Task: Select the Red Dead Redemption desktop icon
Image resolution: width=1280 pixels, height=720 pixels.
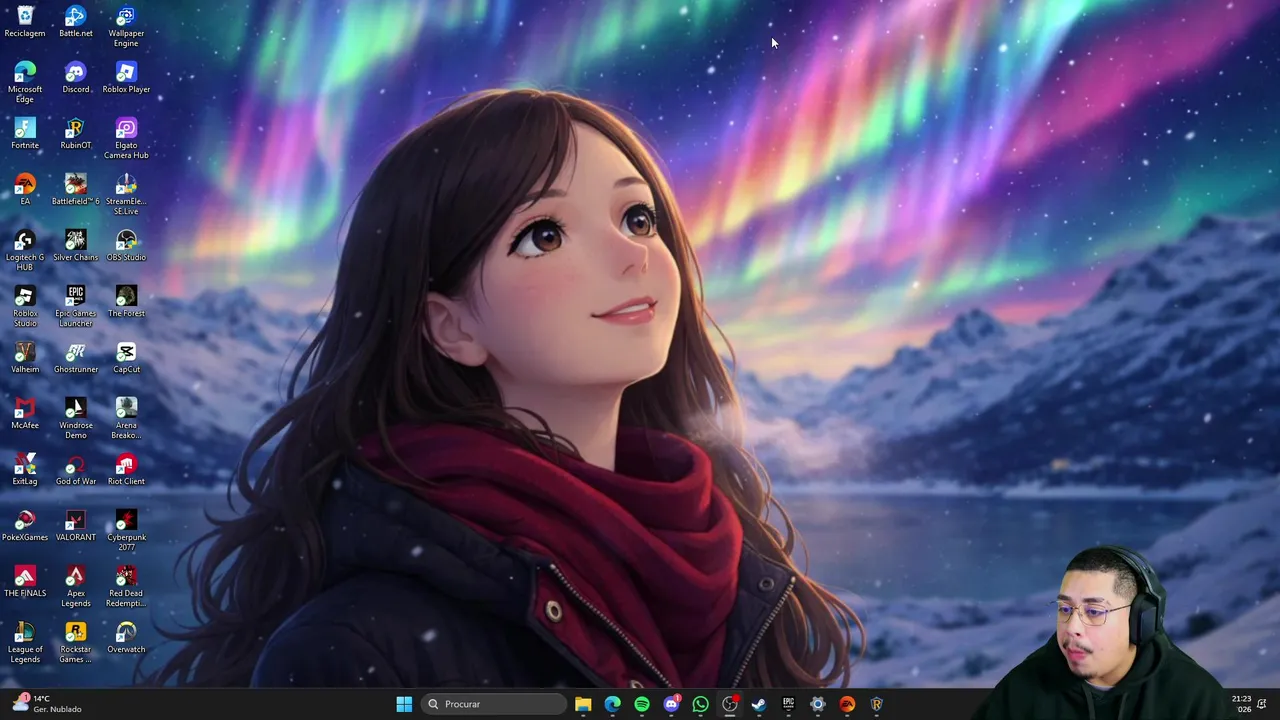Action: 126,587
